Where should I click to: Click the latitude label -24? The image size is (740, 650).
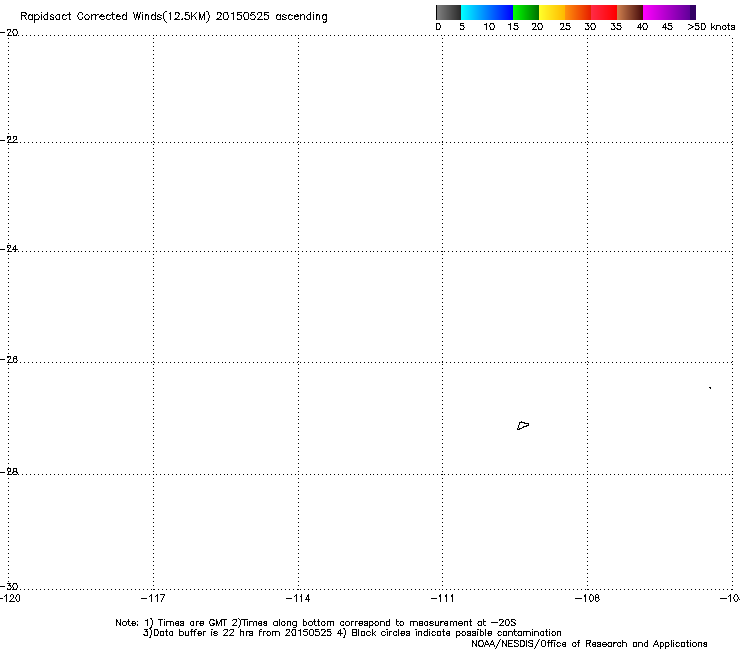pyautogui.click(x=9, y=249)
